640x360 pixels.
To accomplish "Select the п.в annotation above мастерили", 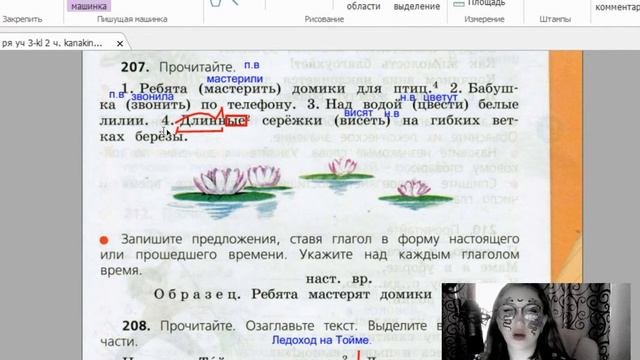I will [x=252, y=64].
